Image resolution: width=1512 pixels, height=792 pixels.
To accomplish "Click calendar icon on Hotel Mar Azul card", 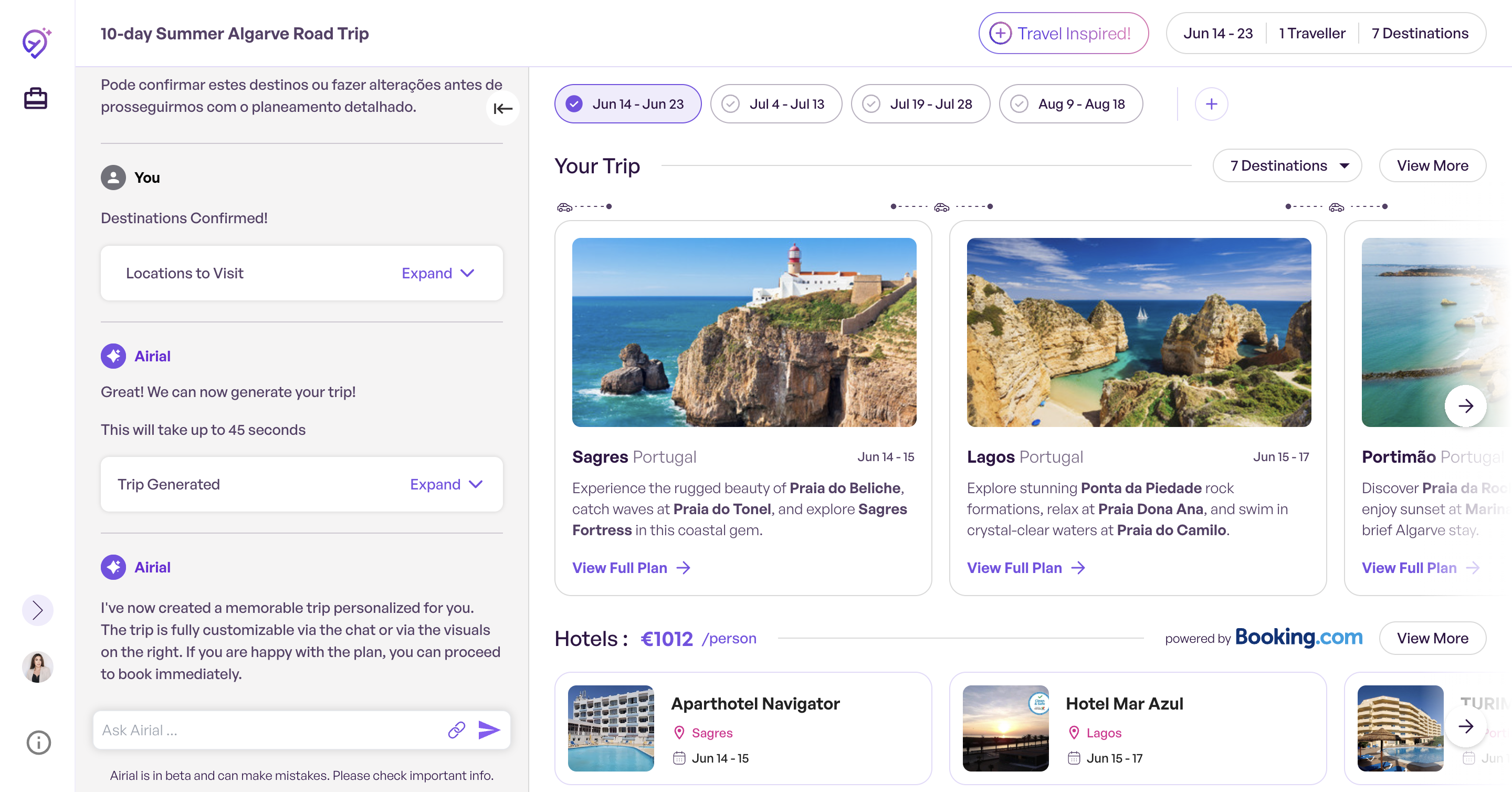I will pos(1074,758).
